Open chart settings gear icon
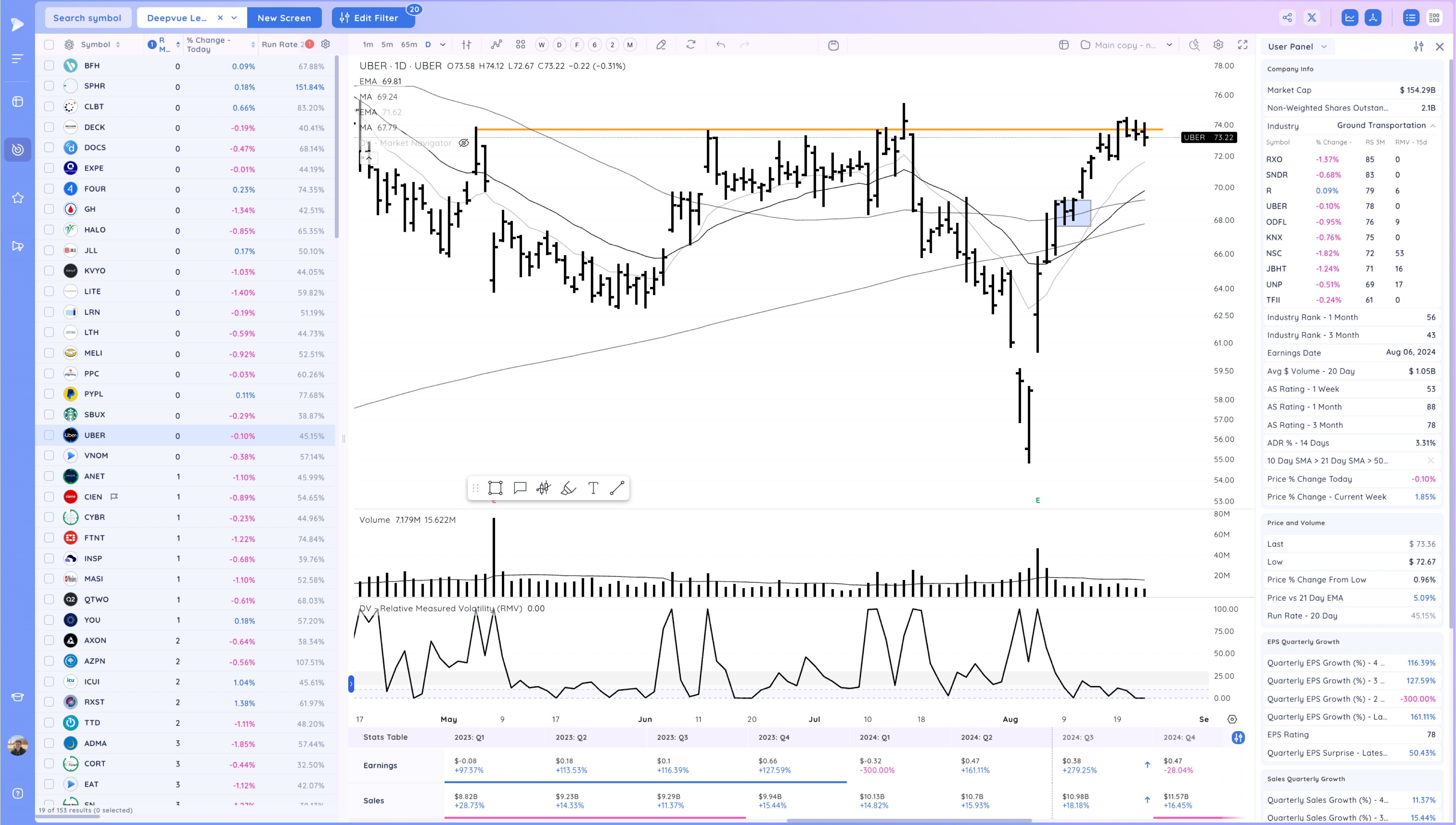Screen dimensions: 1456x825 pos(1218,45)
